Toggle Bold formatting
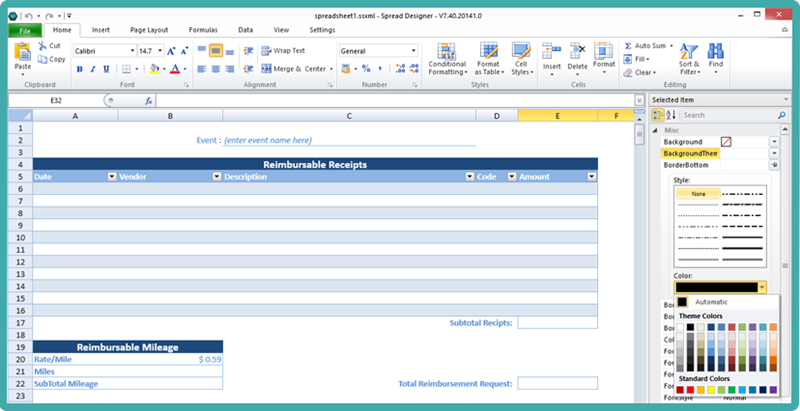 (79, 69)
